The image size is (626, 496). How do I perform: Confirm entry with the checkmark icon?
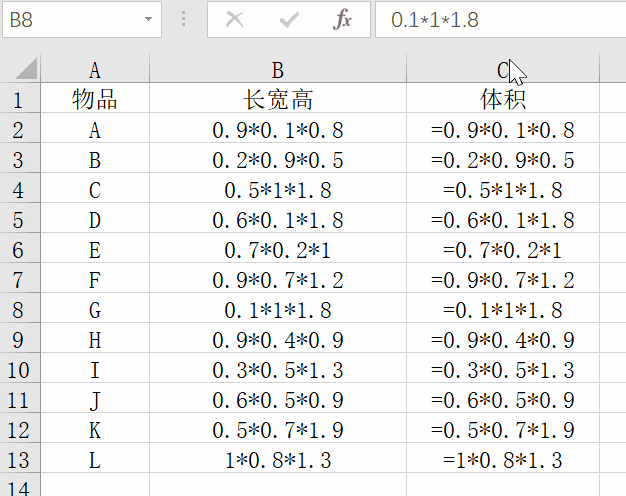coord(289,19)
